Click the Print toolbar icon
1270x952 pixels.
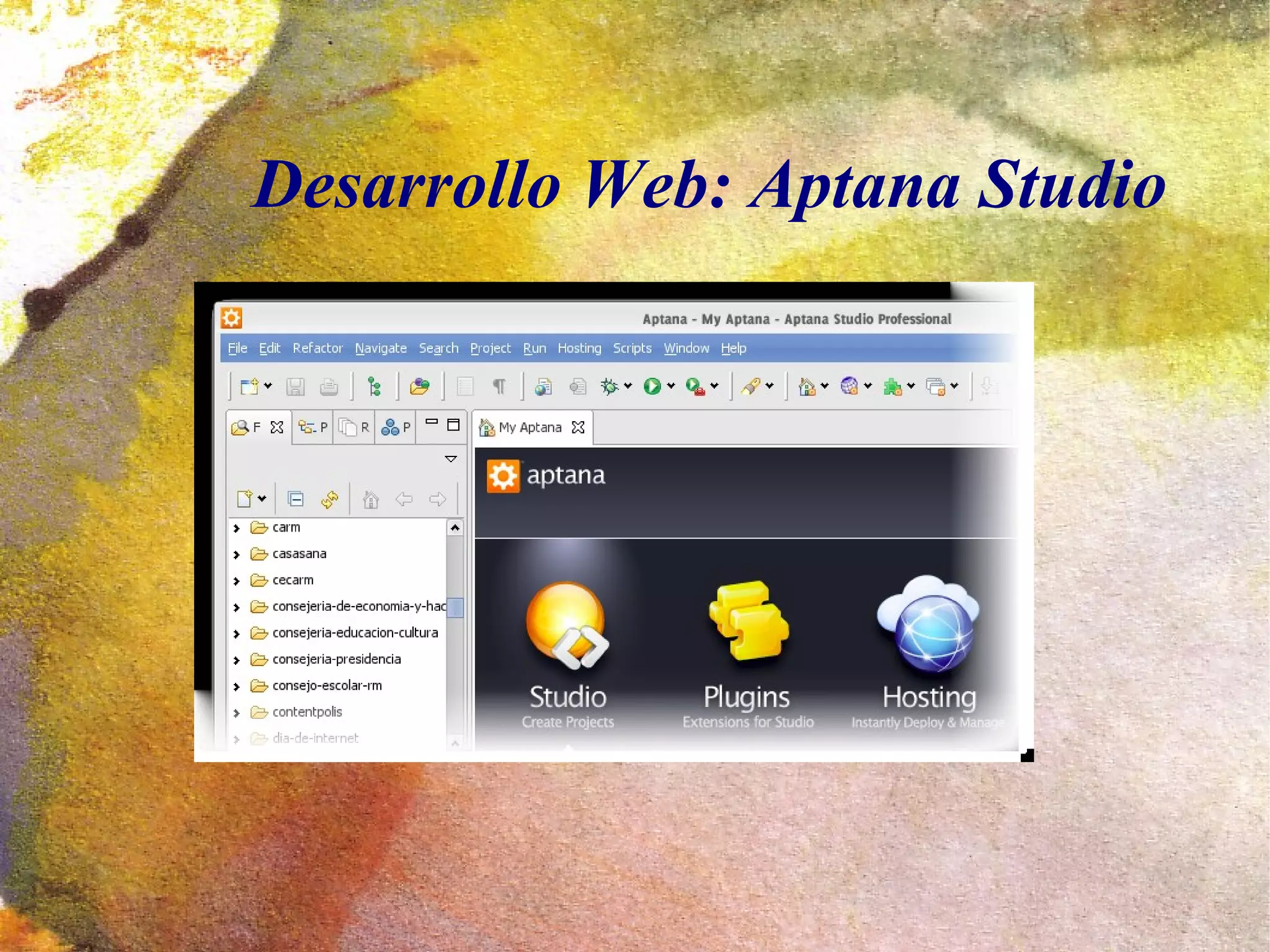tap(329, 387)
